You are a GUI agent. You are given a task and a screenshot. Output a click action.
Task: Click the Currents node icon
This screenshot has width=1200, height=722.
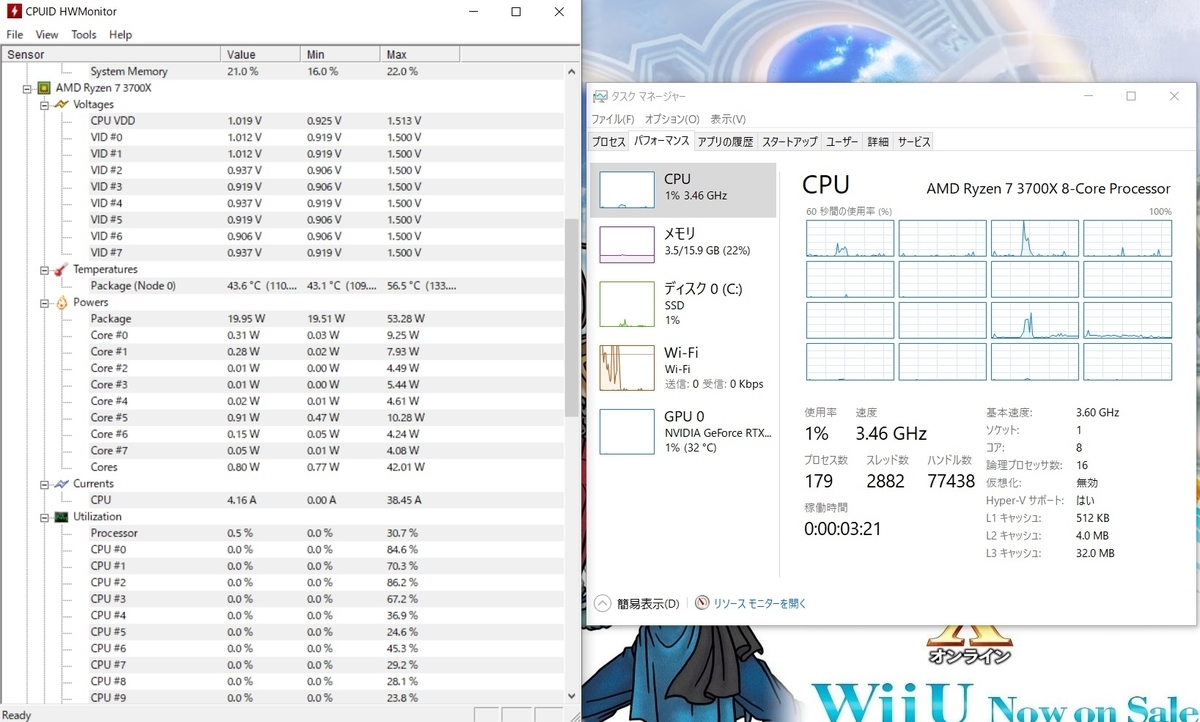tap(62, 483)
